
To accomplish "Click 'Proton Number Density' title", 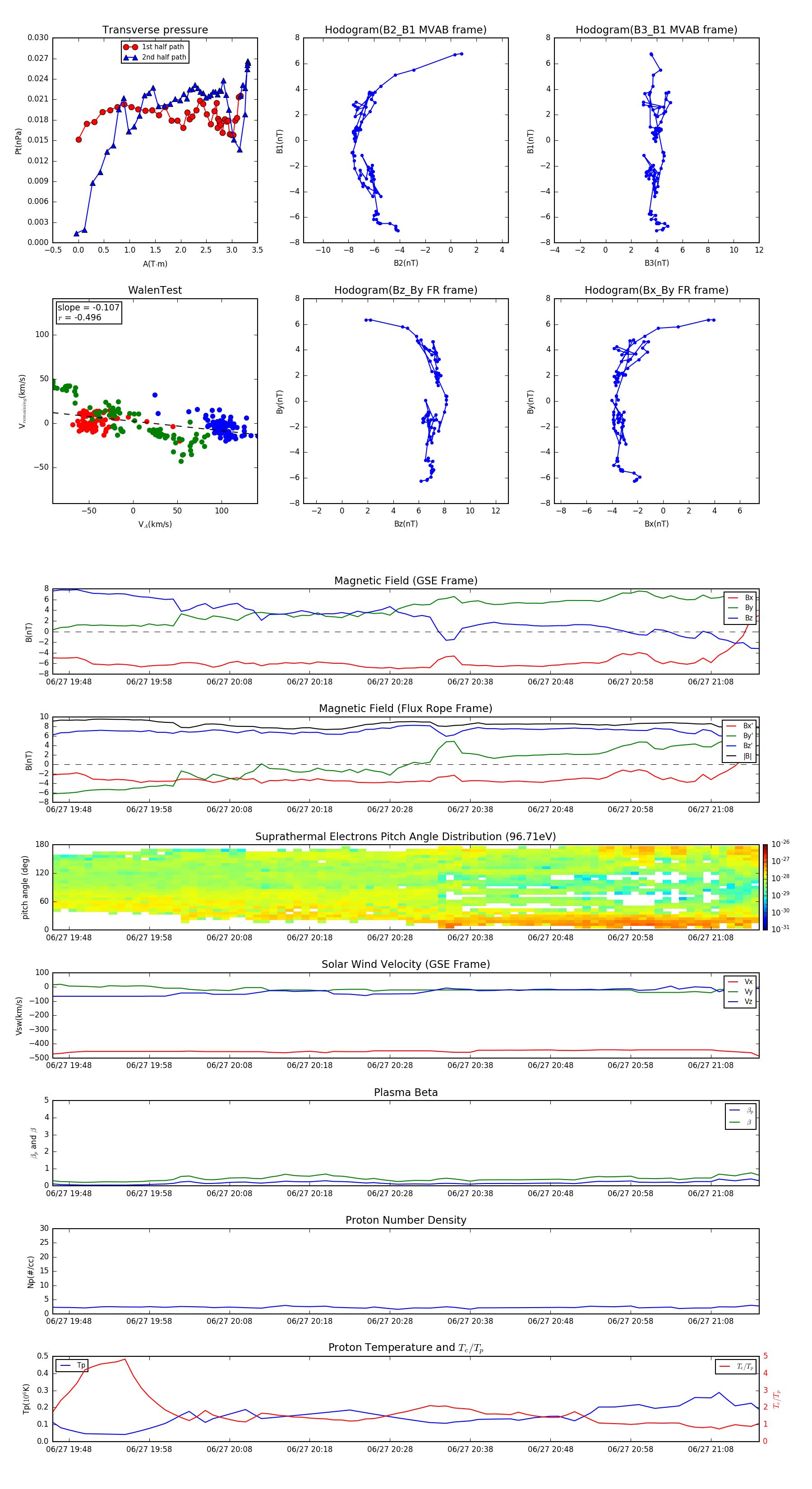I will pyautogui.click(x=406, y=1221).
